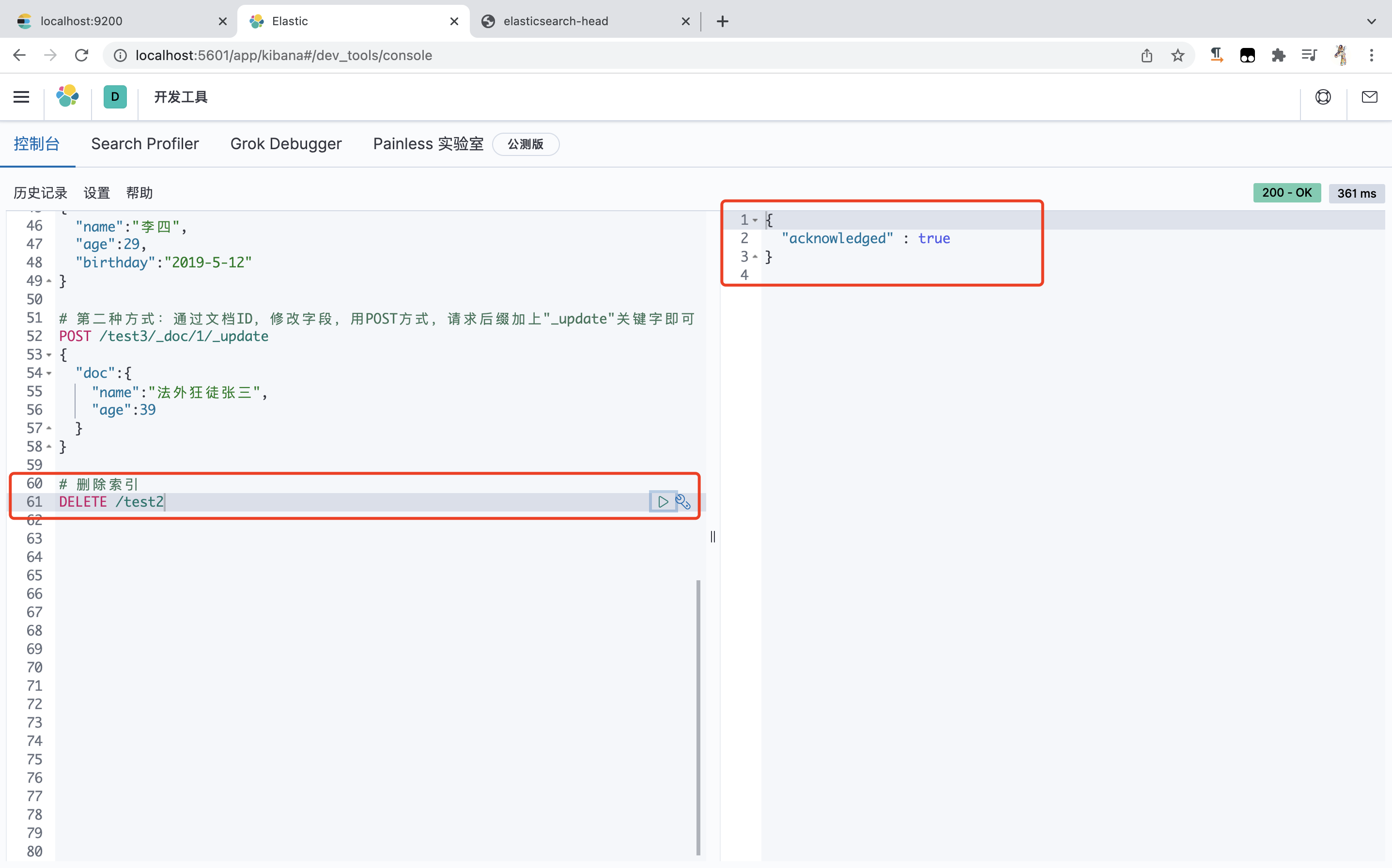
Task: Go forward in browser history
Action: click(x=50, y=55)
